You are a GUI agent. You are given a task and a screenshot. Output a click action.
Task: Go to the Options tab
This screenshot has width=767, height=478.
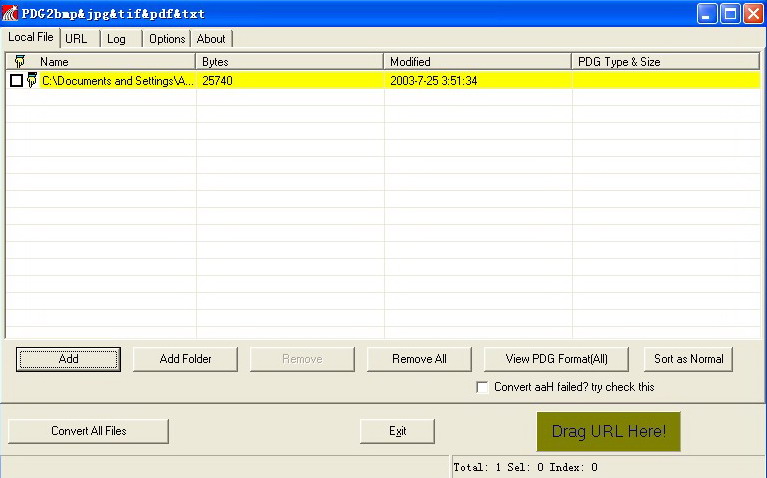(167, 39)
